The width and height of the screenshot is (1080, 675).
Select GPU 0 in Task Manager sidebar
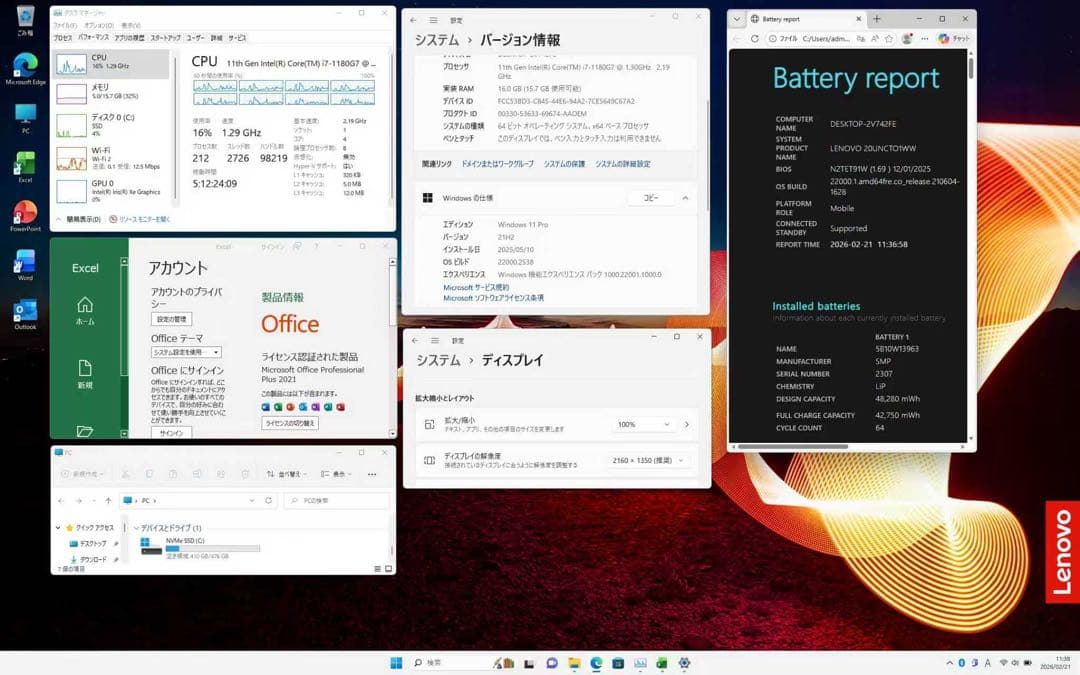point(112,191)
